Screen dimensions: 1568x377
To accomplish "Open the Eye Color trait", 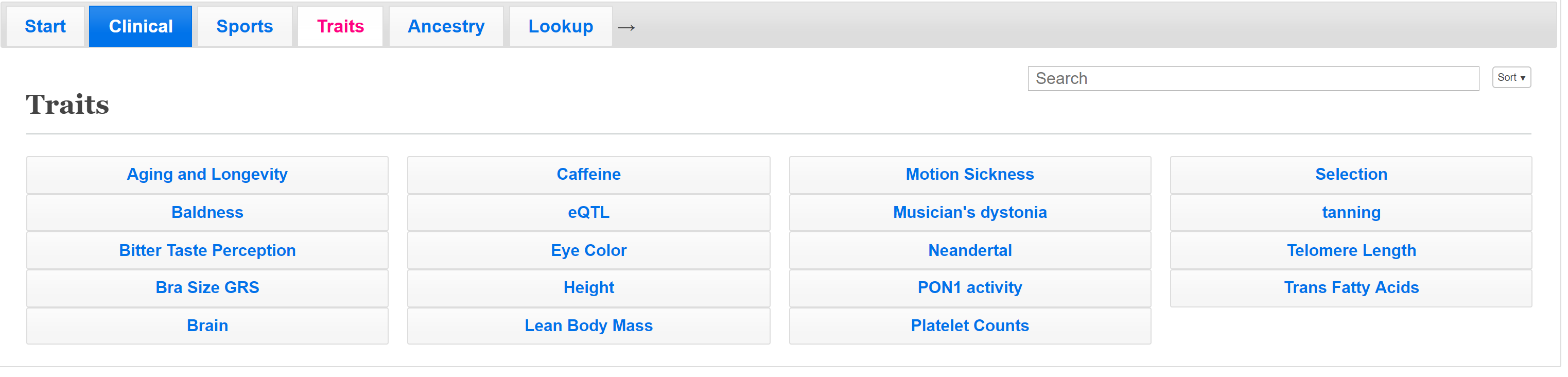I will [588, 250].
